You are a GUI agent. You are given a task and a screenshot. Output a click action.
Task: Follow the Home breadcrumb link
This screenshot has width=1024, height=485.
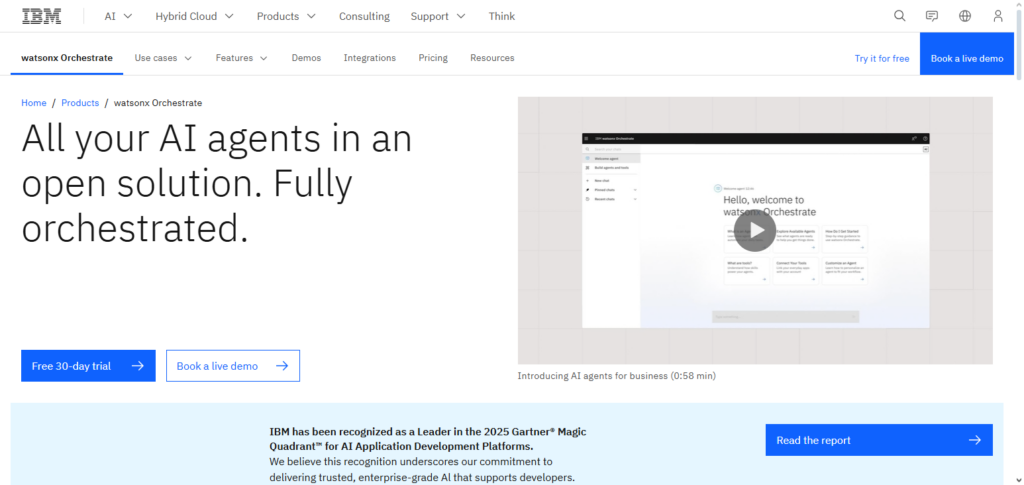point(34,103)
